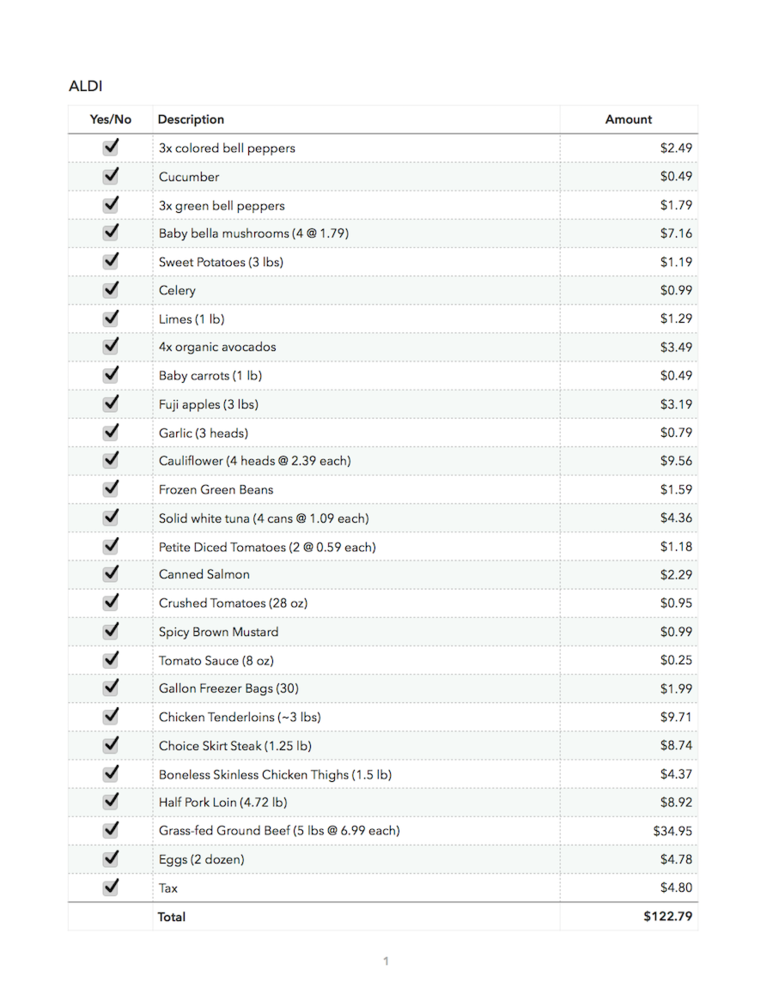Viewport: 773px width, 1000px height.
Task: Toggle the 3x green bell peppers checkbox
Action: pyautogui.click(x=111, y=204)
